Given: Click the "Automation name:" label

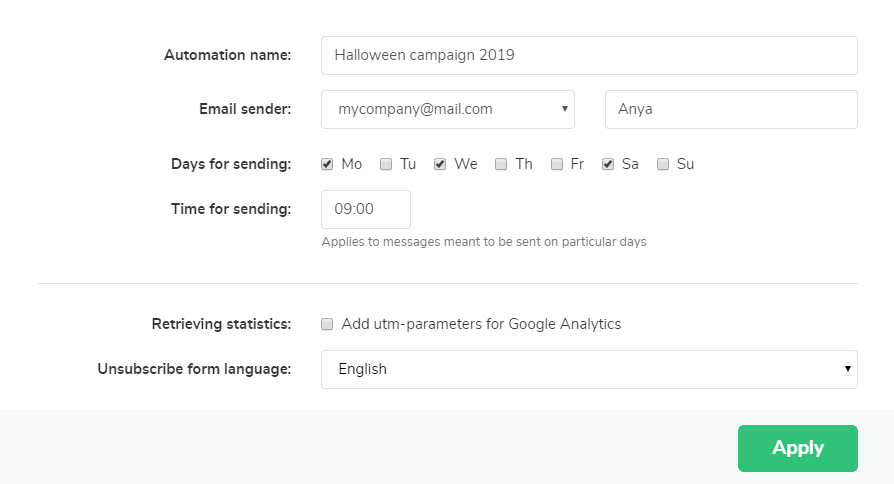Looking at the screenshot, I should tap(227, 55).
